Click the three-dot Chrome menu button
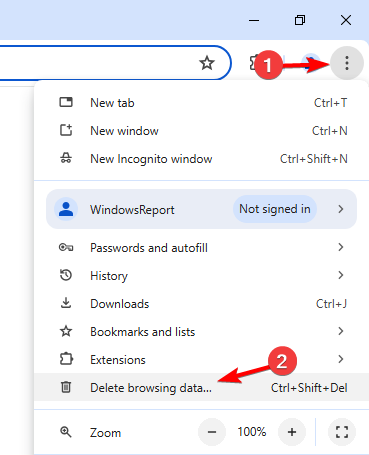 pos(347,63)
